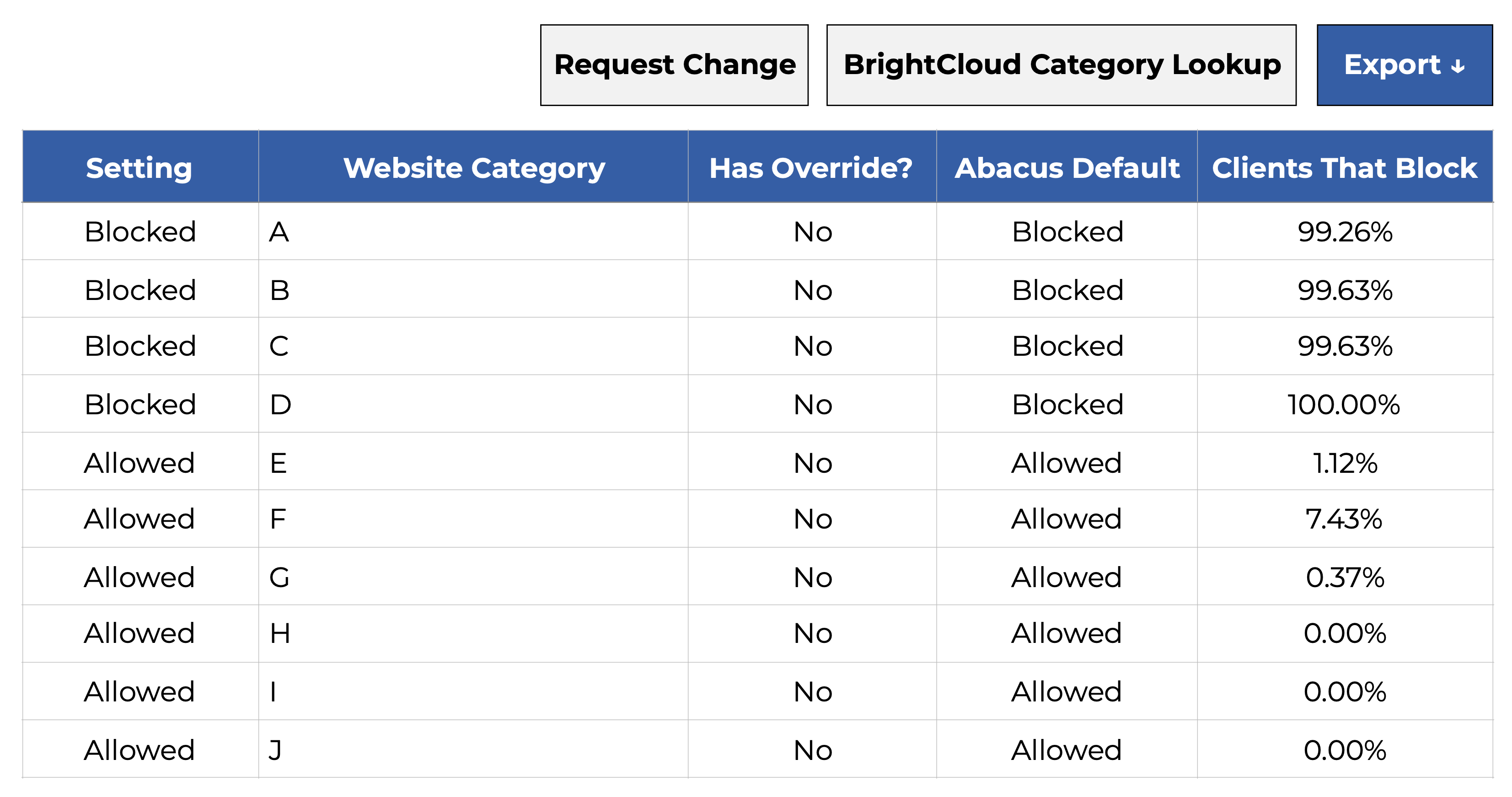The image size is (1512, 797).
Task: Sort by Clients That Block header
Action: click(x=1344, y=168)
